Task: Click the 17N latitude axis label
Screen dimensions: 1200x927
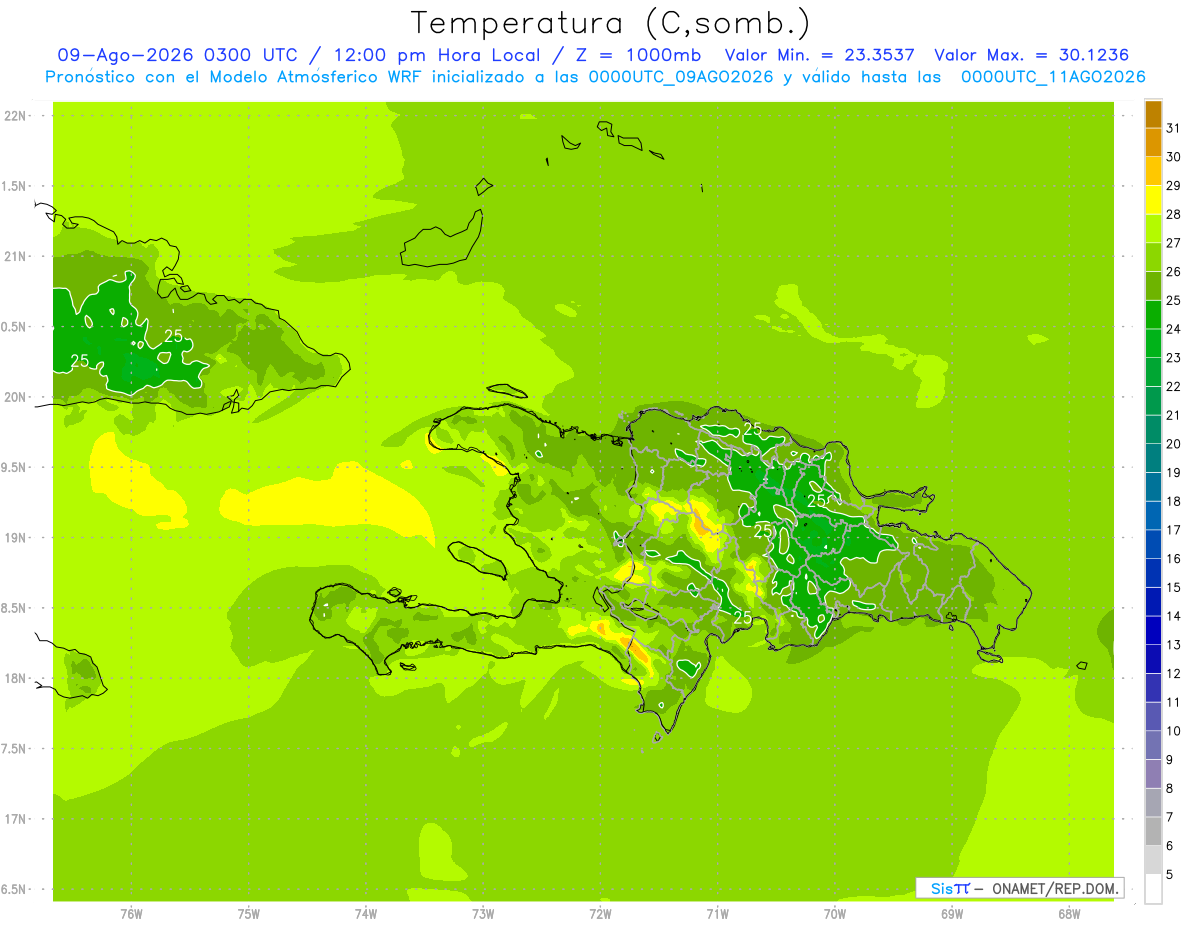Action: [x=16, y=820]
